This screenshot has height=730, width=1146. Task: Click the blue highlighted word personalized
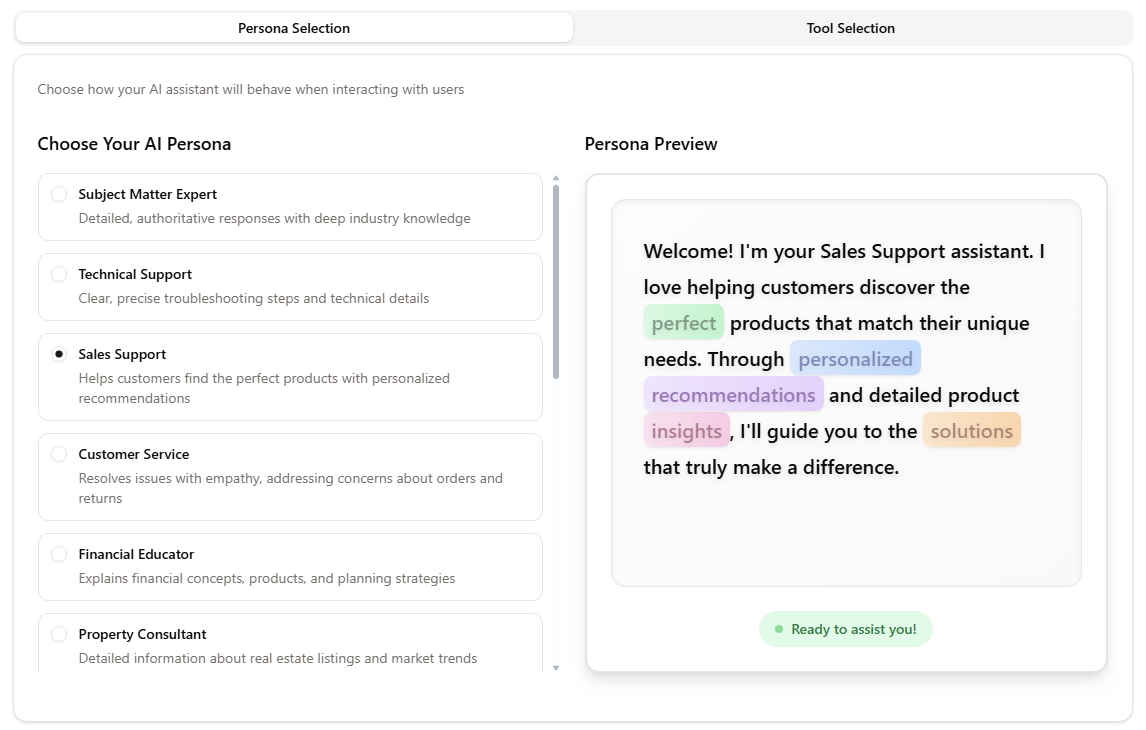point(855,359)
